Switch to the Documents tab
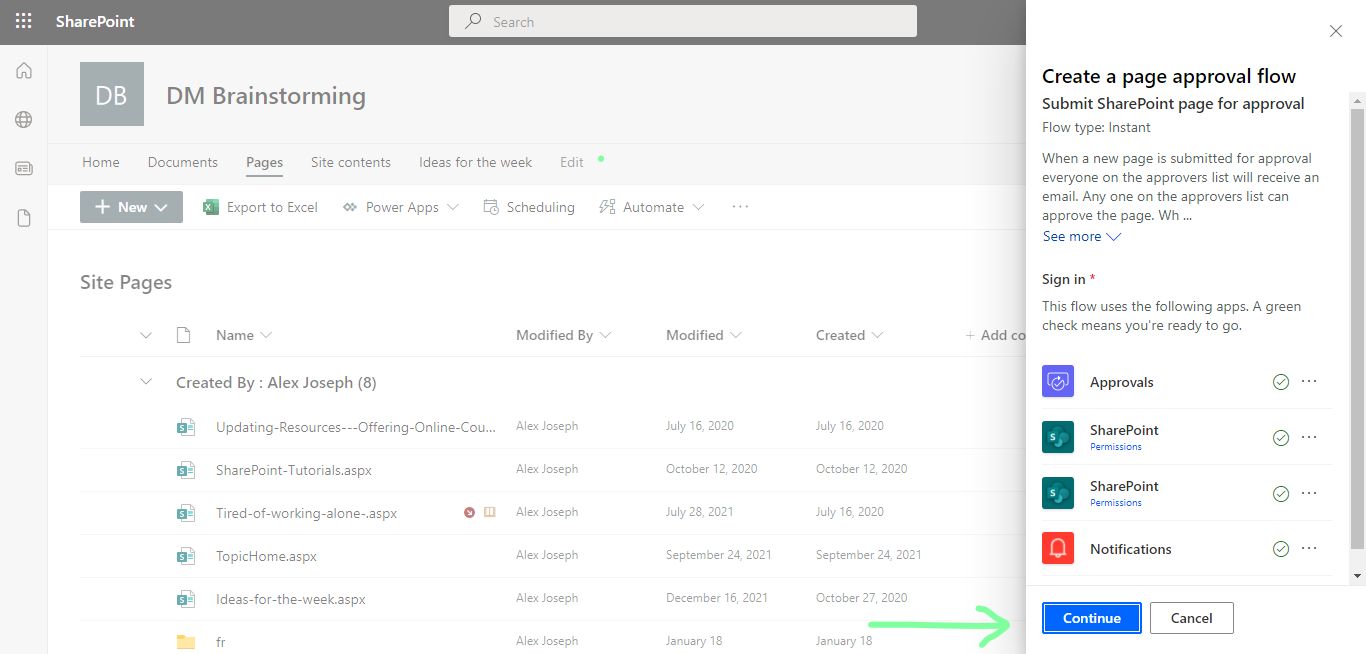1366x654 pixels. 182,161
